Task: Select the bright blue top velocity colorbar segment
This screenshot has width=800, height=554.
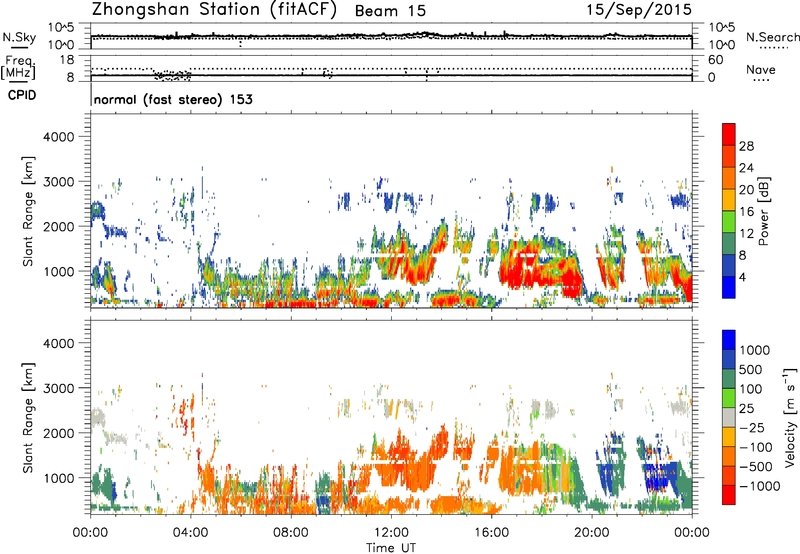Action: (729, 340)
